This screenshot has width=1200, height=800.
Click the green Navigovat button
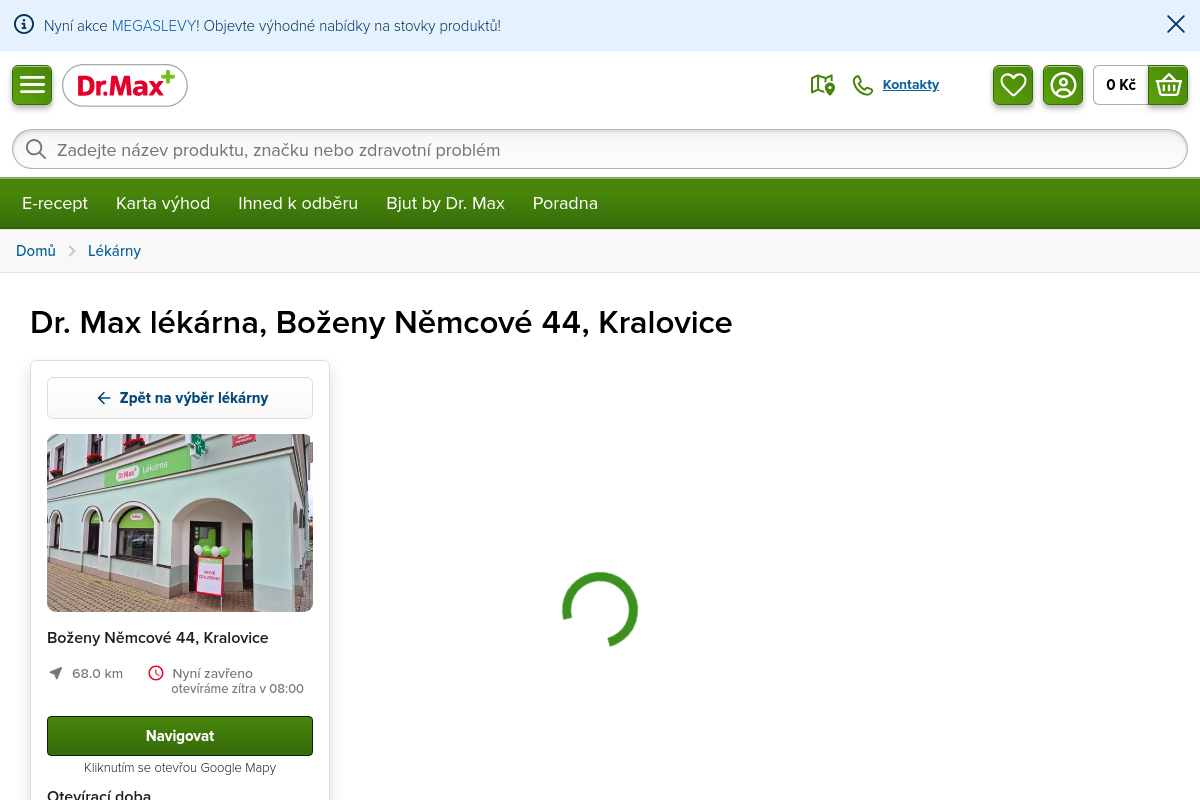180,736
